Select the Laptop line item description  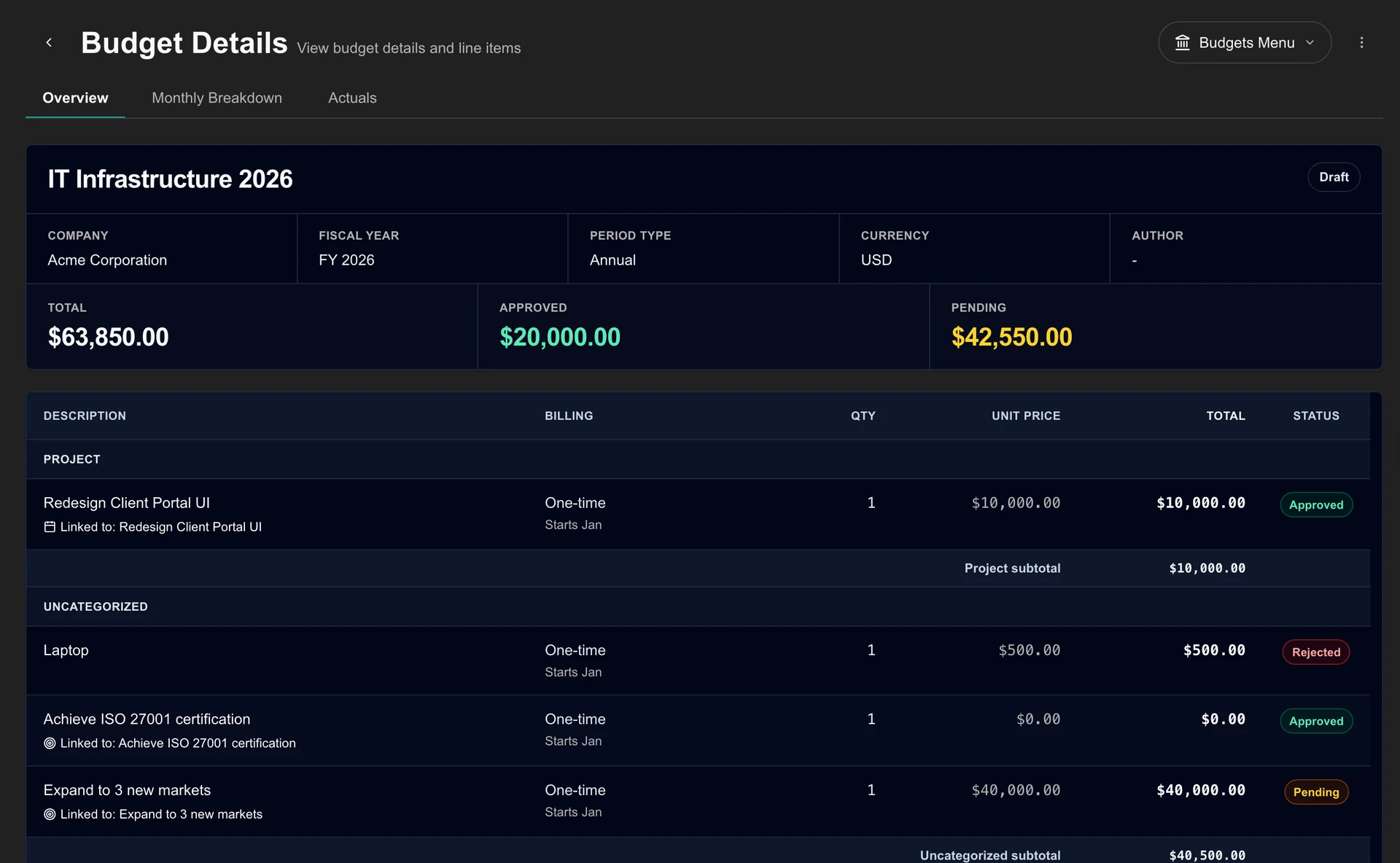point(66,650)
